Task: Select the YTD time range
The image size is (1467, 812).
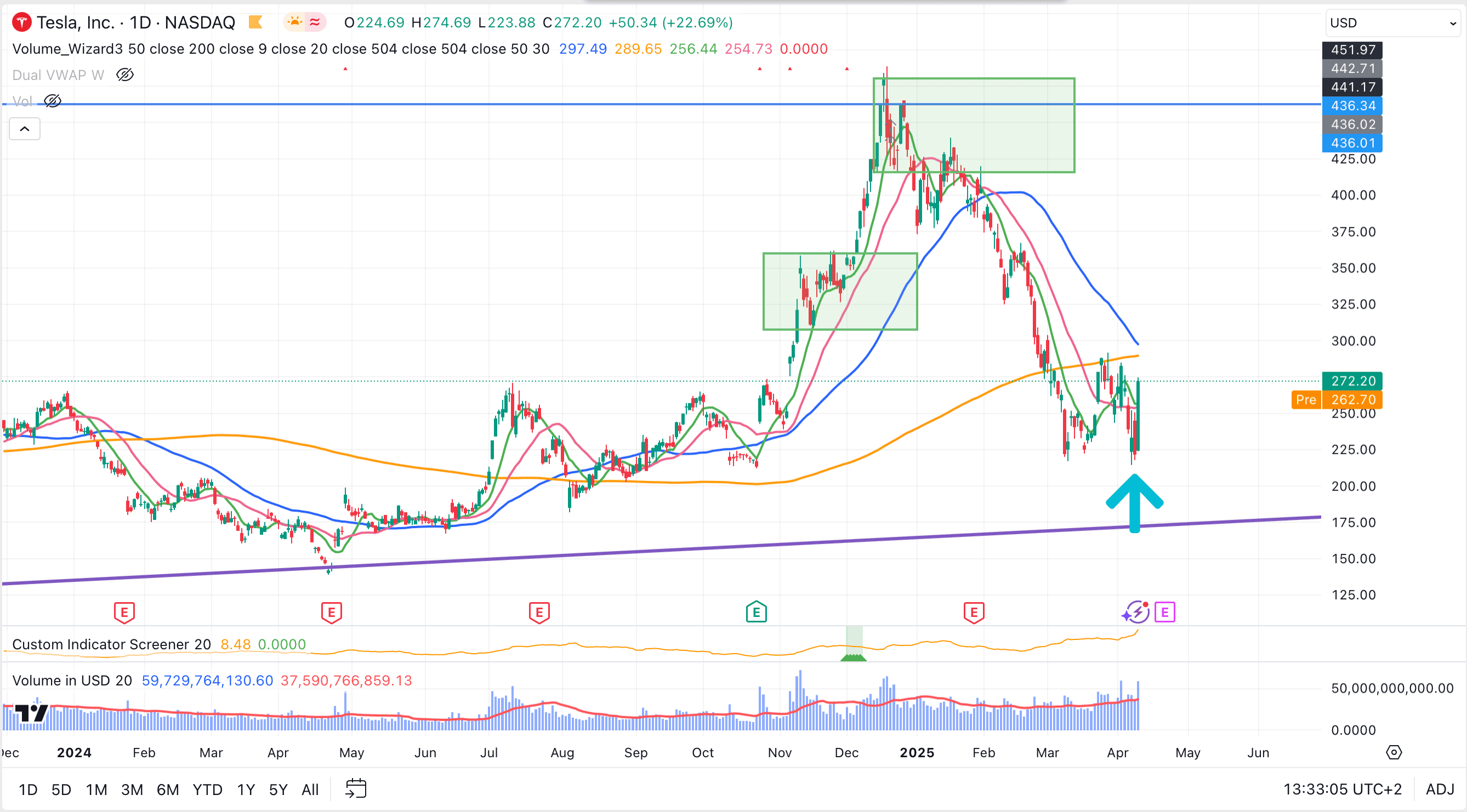Action: pos(207,790)
